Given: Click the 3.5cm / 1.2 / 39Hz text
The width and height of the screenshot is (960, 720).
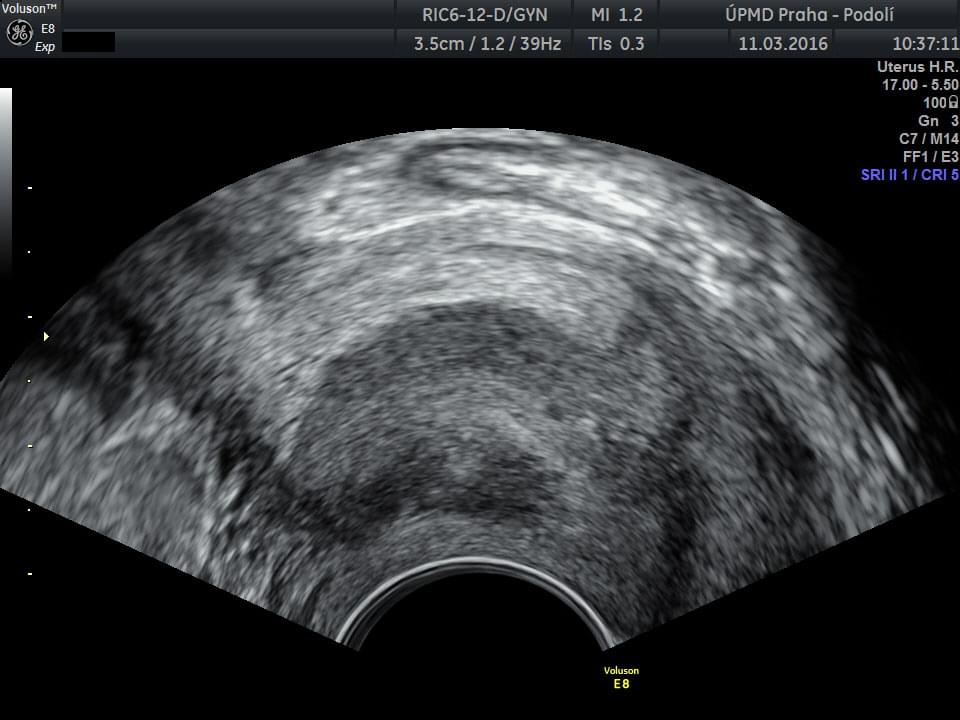Looking at the screenshot, I should (487, 43).
